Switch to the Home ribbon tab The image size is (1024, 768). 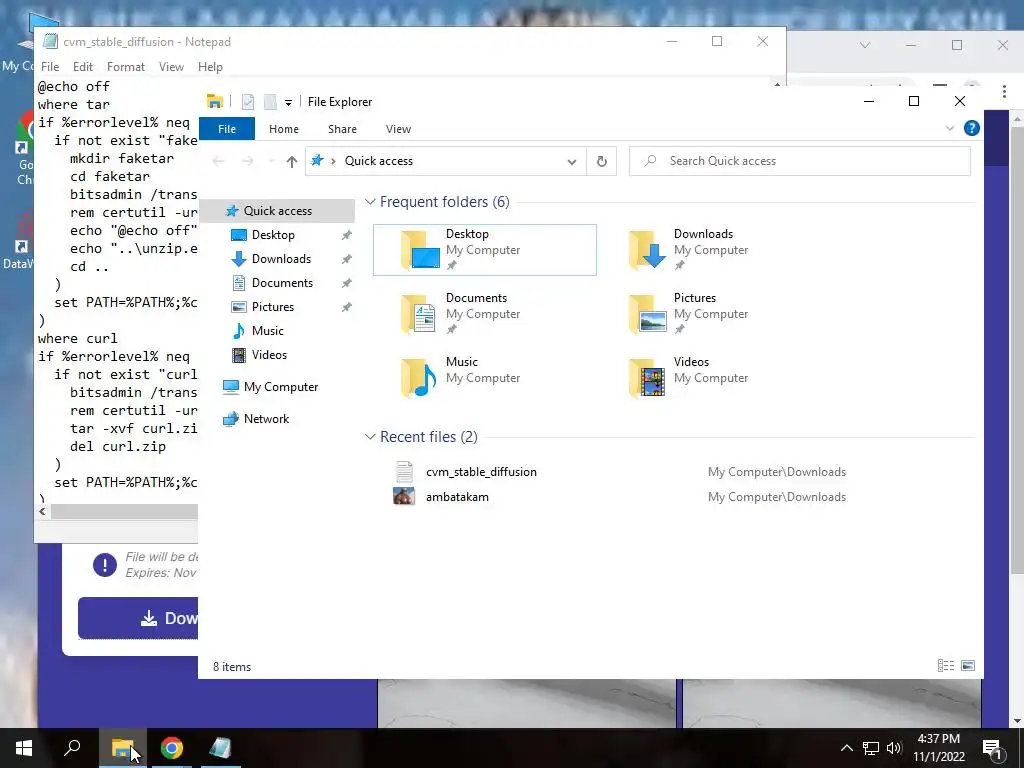(283, 129)
